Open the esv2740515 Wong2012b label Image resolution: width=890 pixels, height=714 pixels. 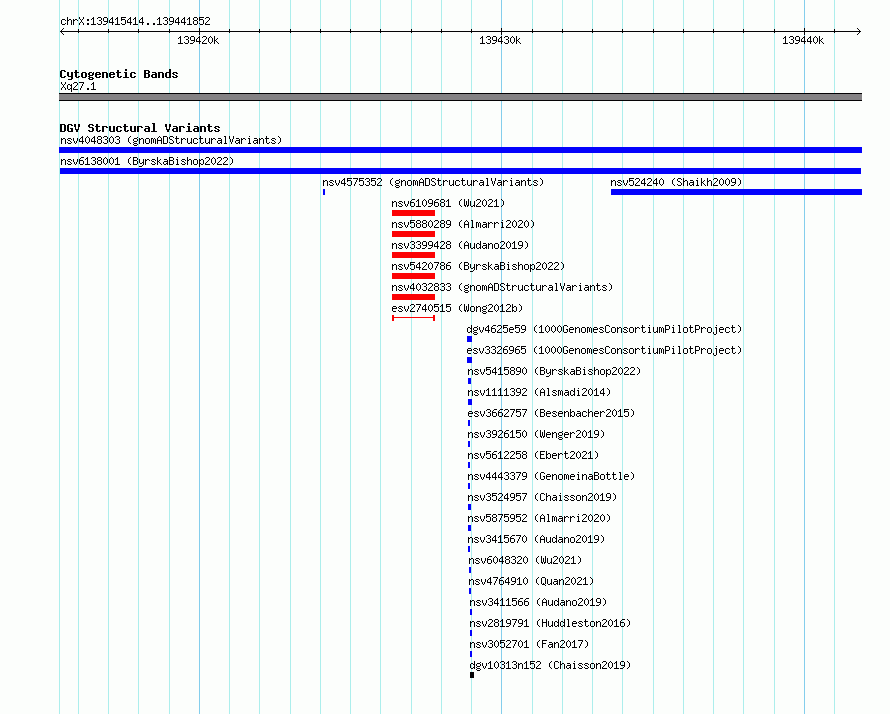457,308
